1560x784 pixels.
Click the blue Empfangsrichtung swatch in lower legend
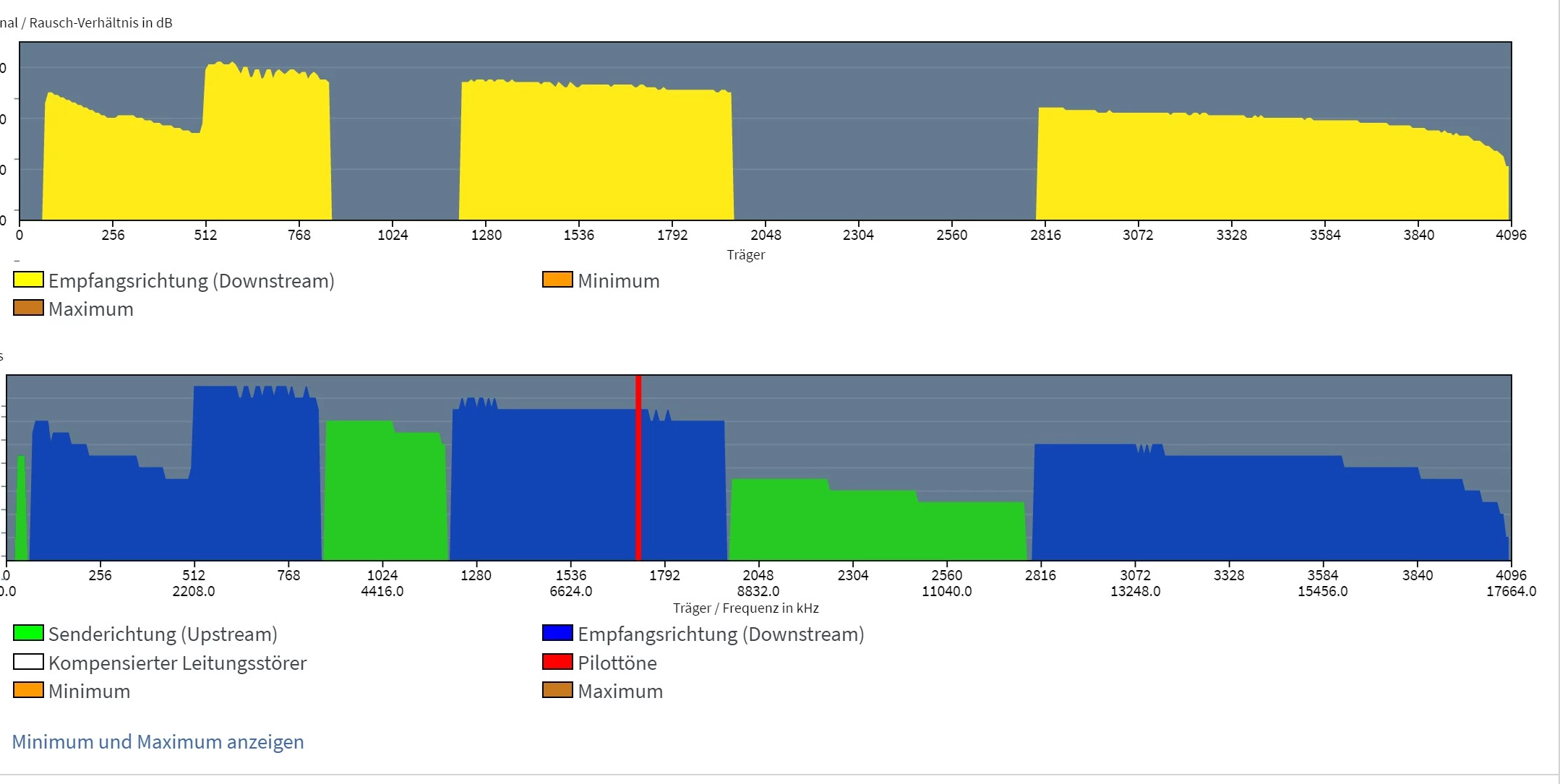tap(557, 633)
